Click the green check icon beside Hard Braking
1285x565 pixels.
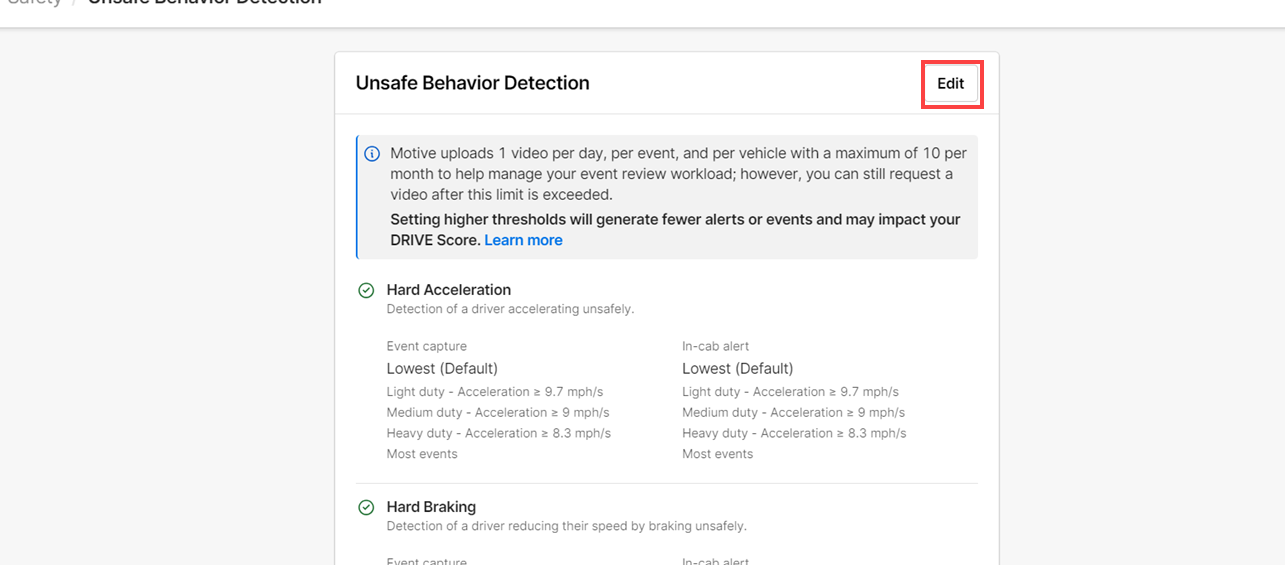[x=366, y=508]
